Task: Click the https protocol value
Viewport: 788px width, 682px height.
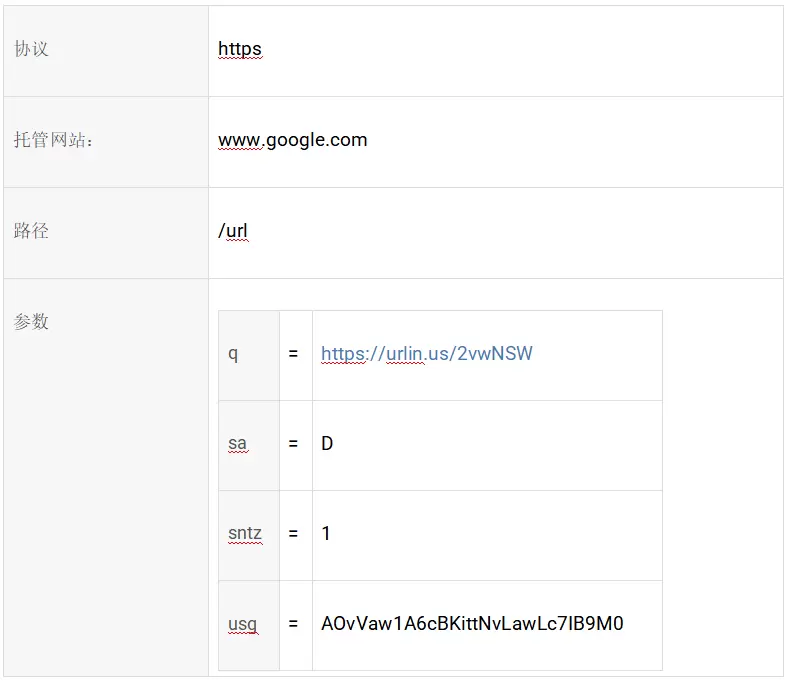Action: (240, 49)
